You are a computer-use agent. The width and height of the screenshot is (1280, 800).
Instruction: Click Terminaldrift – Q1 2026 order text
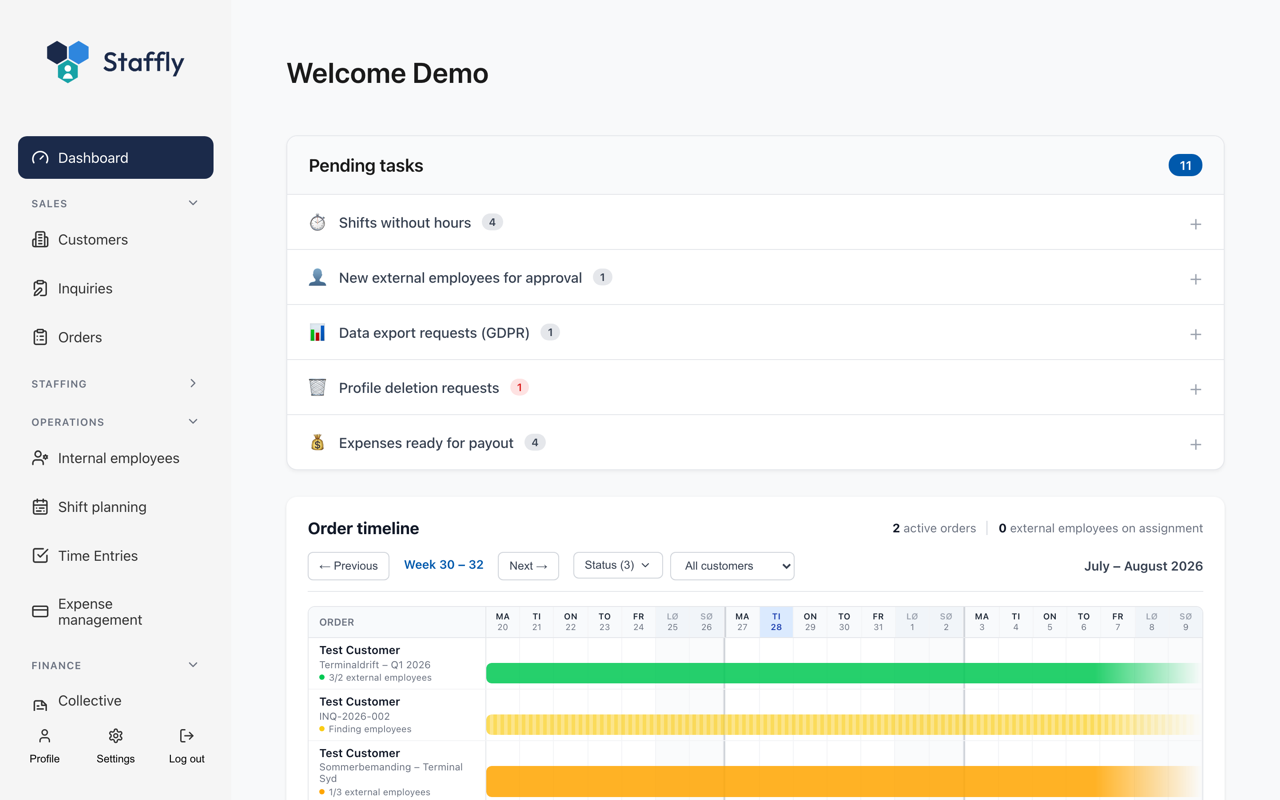tap(375, 664)
